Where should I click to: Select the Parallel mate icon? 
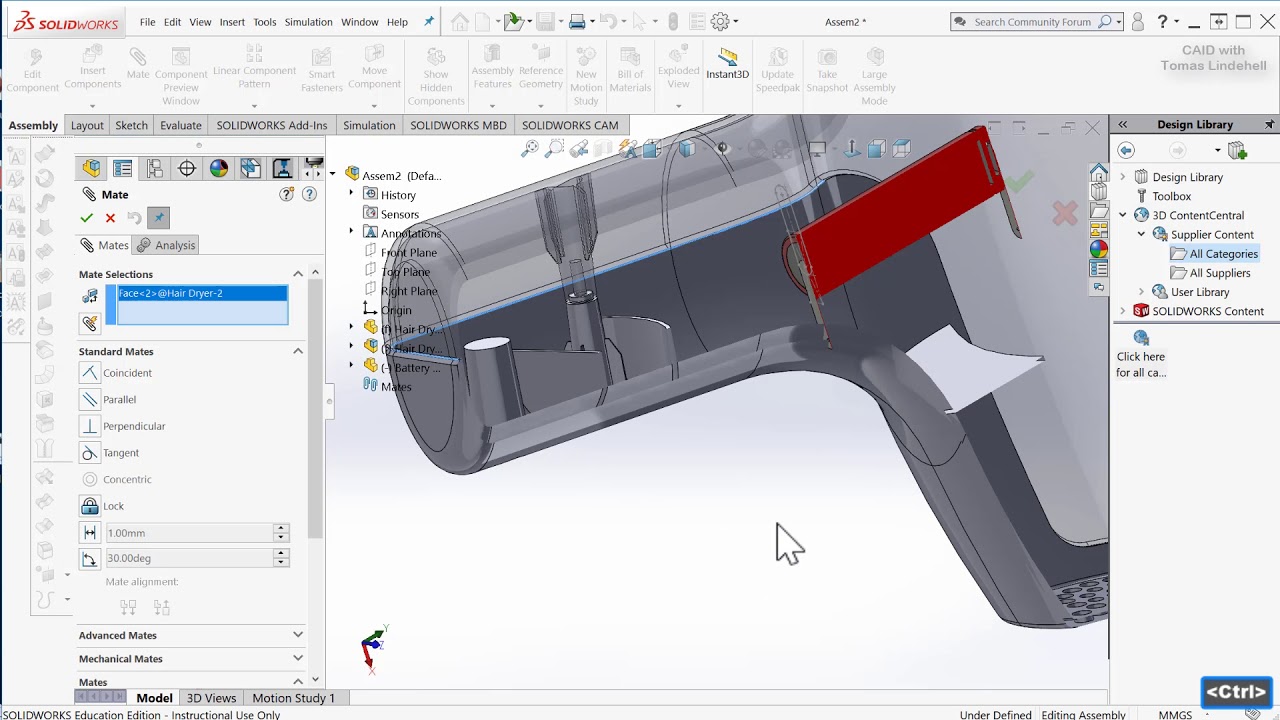[90, 399]
